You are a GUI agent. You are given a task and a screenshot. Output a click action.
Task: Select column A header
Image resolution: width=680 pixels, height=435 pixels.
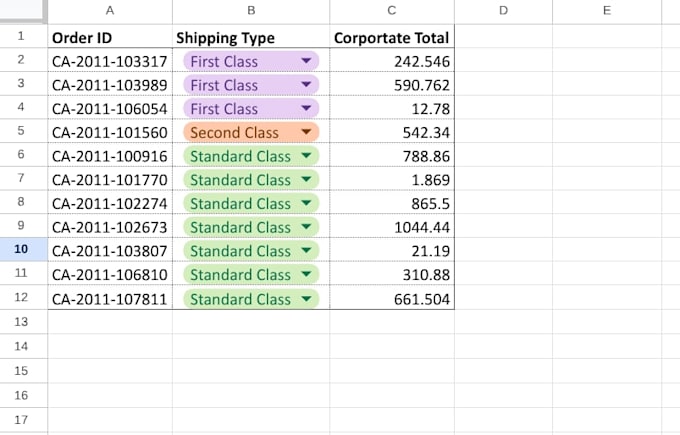click(110, 11)
